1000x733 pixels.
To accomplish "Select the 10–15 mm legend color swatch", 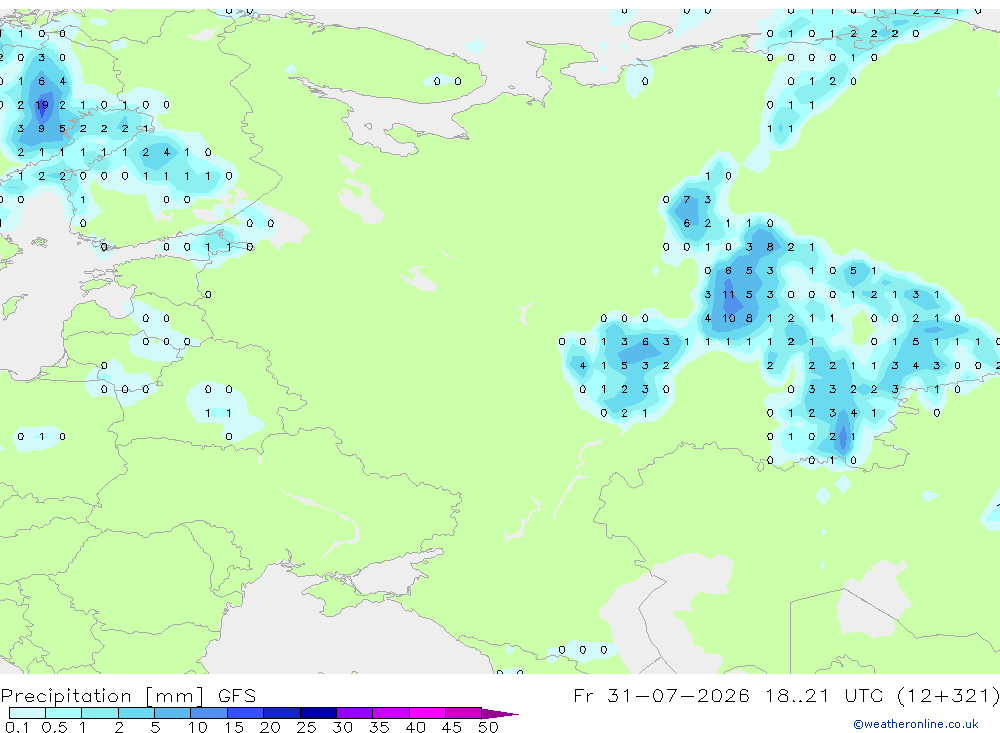I will [209, 713].
